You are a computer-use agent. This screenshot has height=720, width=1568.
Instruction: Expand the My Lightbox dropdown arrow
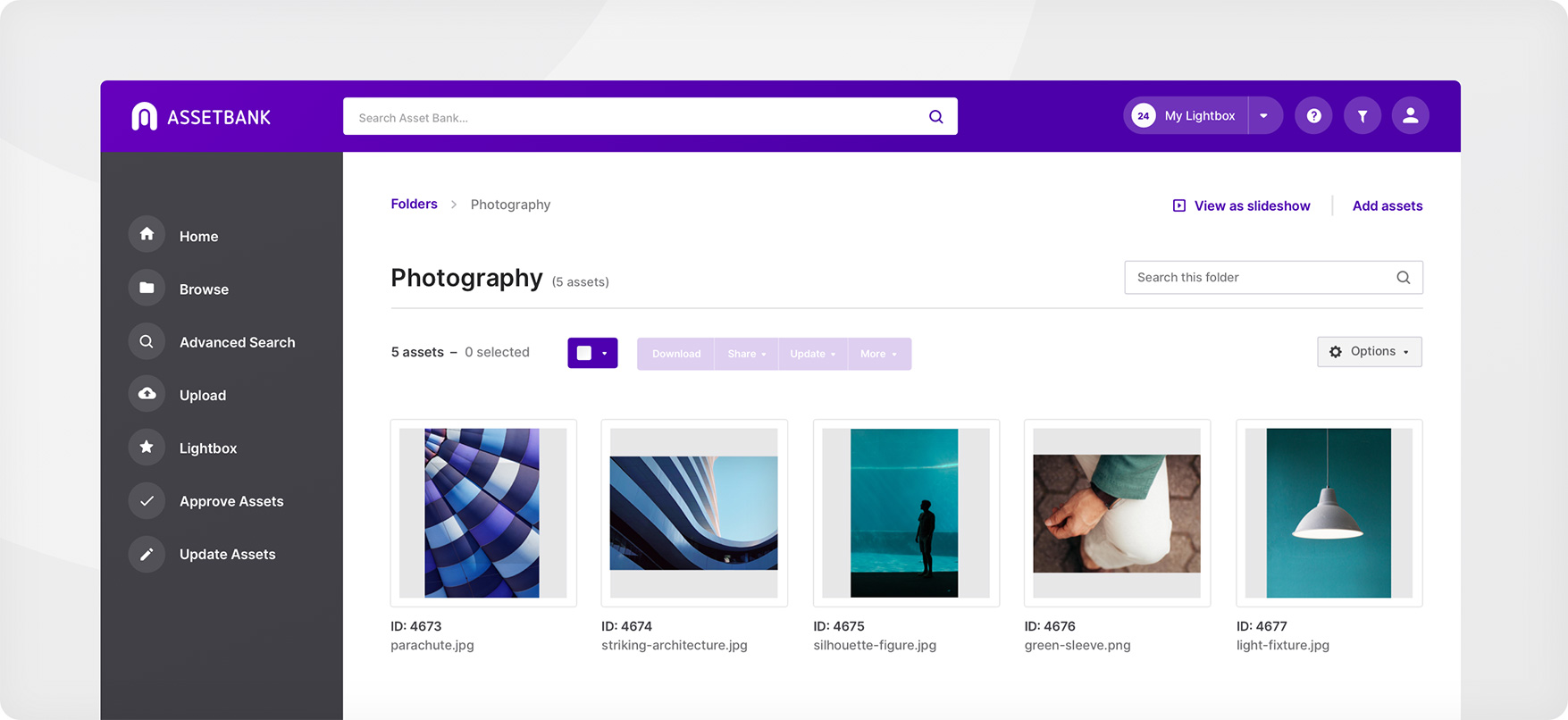[1263, 115]
